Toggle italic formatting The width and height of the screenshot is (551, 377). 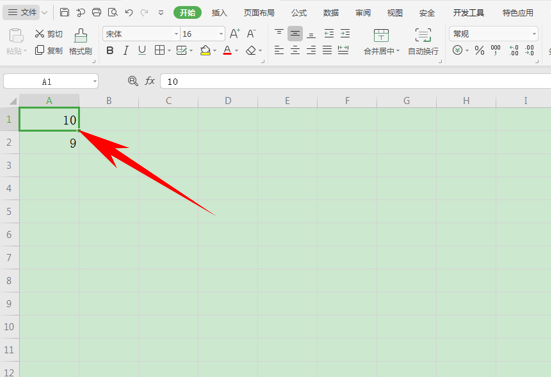pos(126,51)
